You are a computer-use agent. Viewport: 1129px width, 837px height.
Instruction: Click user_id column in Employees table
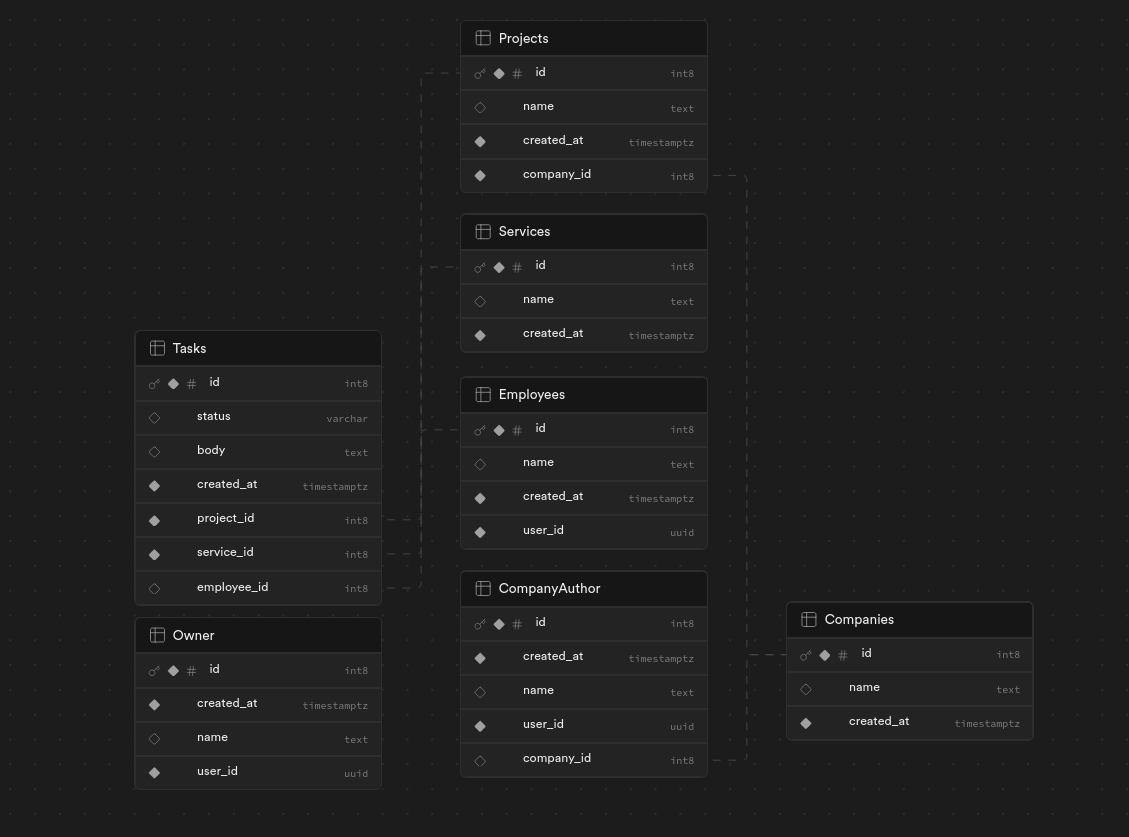(584, 532)
